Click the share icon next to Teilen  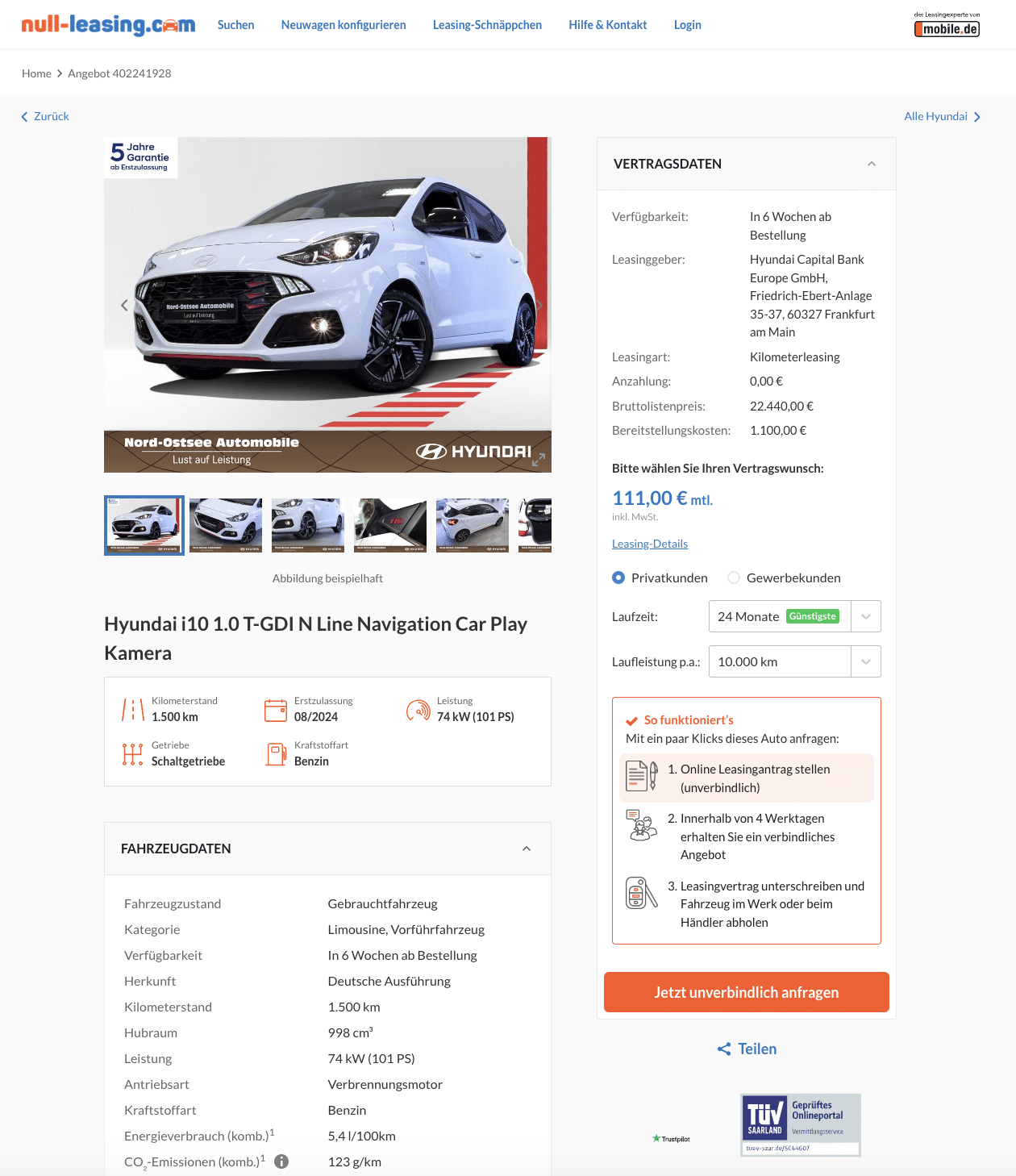[724, 1049]
